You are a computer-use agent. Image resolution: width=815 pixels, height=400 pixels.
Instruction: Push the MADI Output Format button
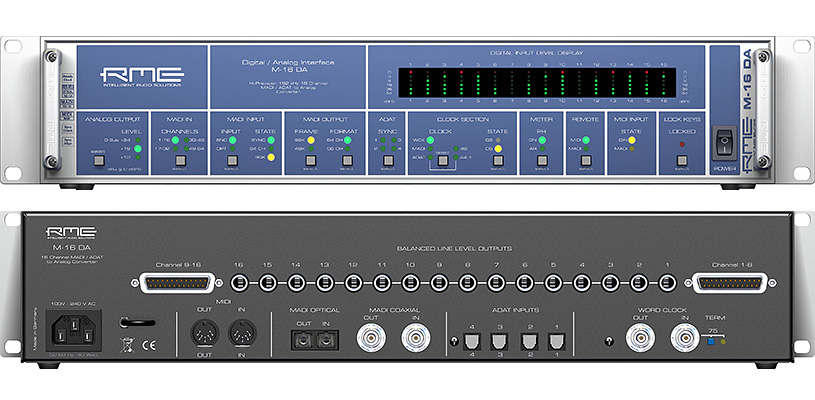pyautogui.click(x=347, y=161)
